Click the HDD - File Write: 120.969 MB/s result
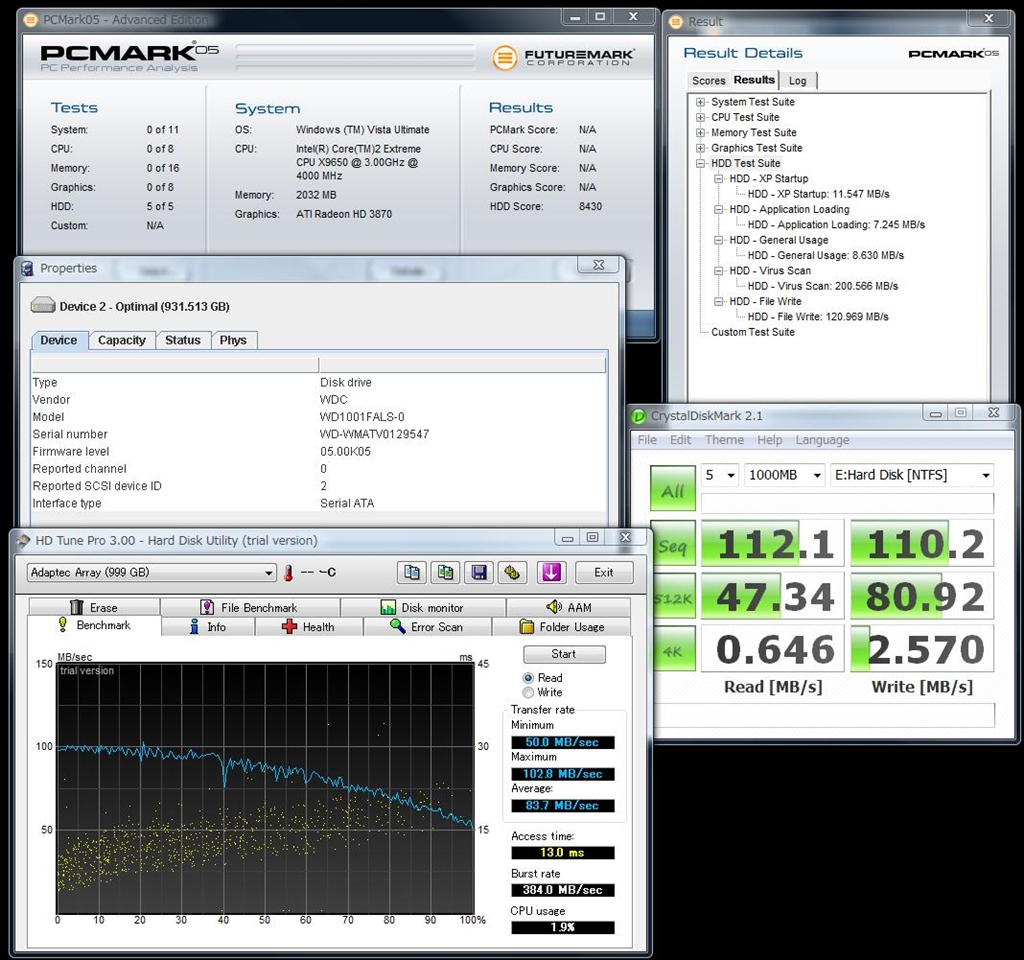 tap(818, 317)
